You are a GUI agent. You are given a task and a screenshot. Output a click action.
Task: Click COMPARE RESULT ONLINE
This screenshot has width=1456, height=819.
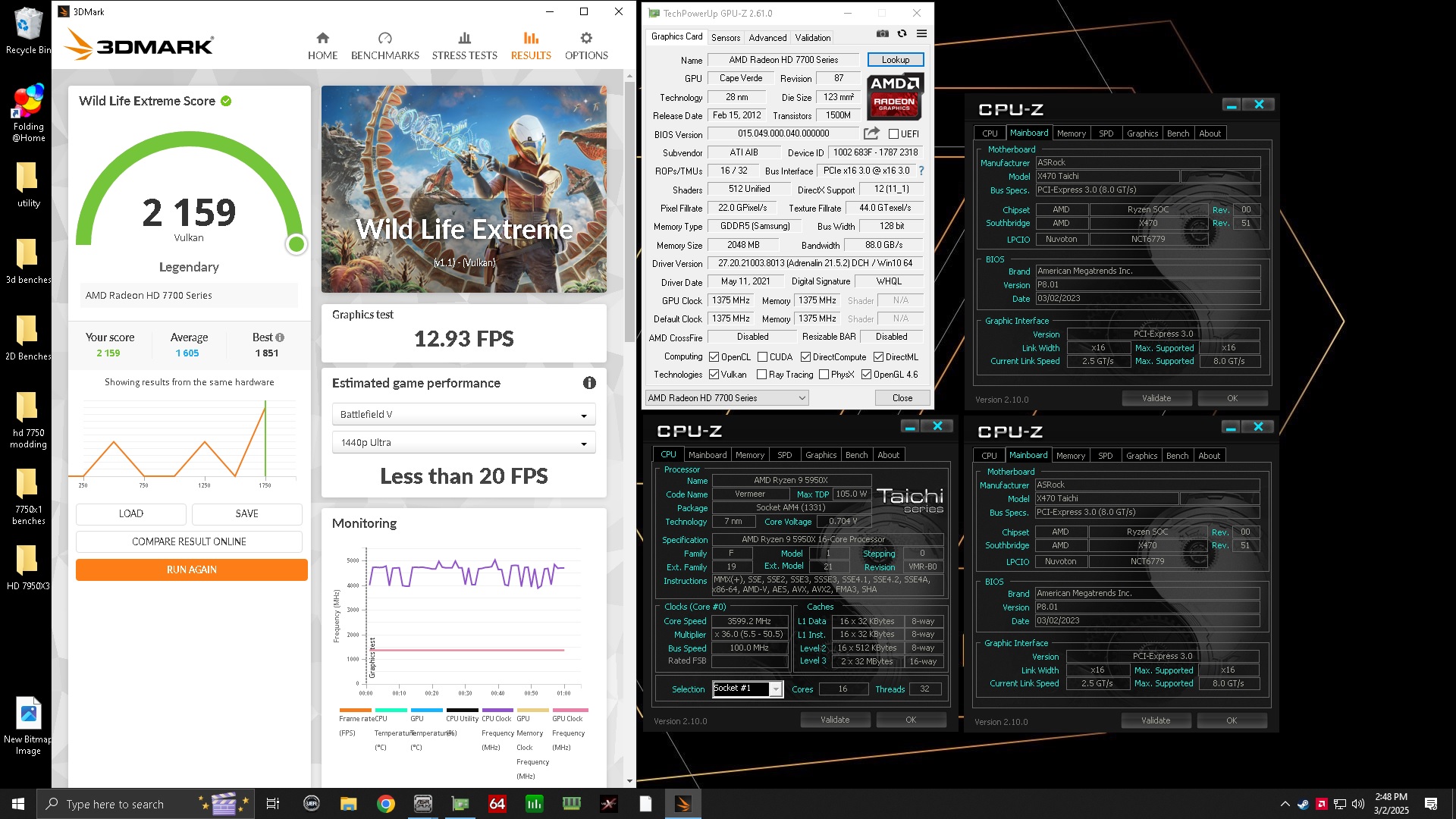point(189,542)
